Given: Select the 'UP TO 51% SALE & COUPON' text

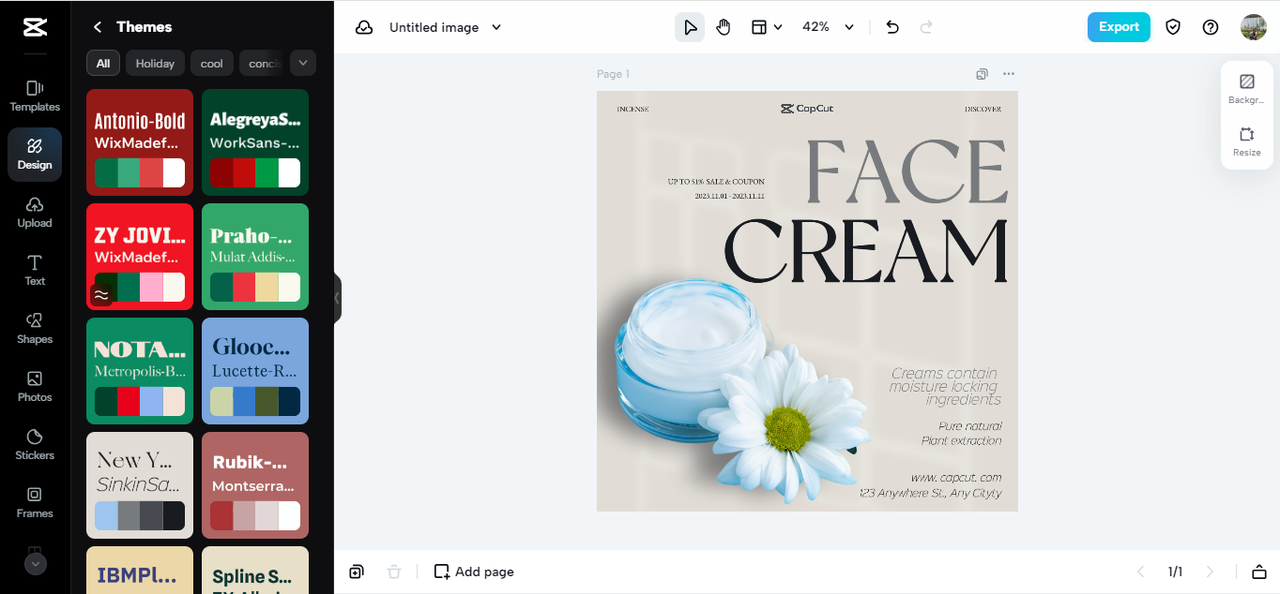Looking at the screenshot, I should click(x=715, y=182).
